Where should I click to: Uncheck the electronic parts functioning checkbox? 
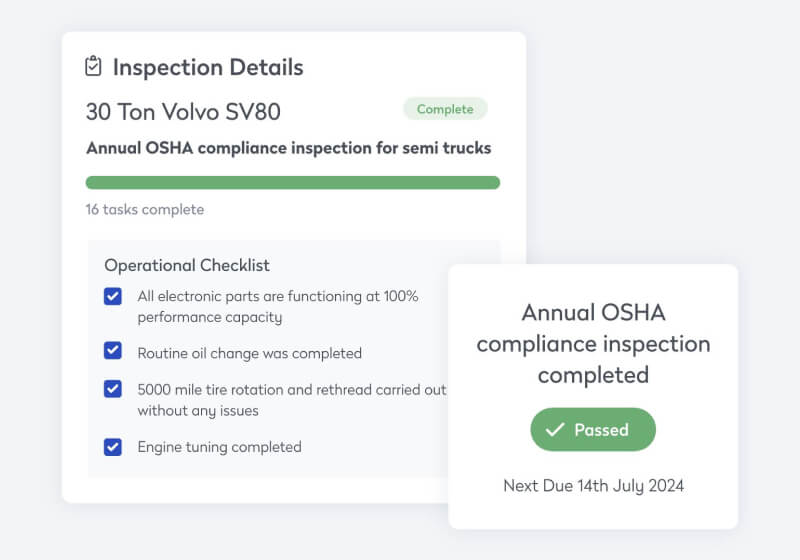tap(113, 297)
